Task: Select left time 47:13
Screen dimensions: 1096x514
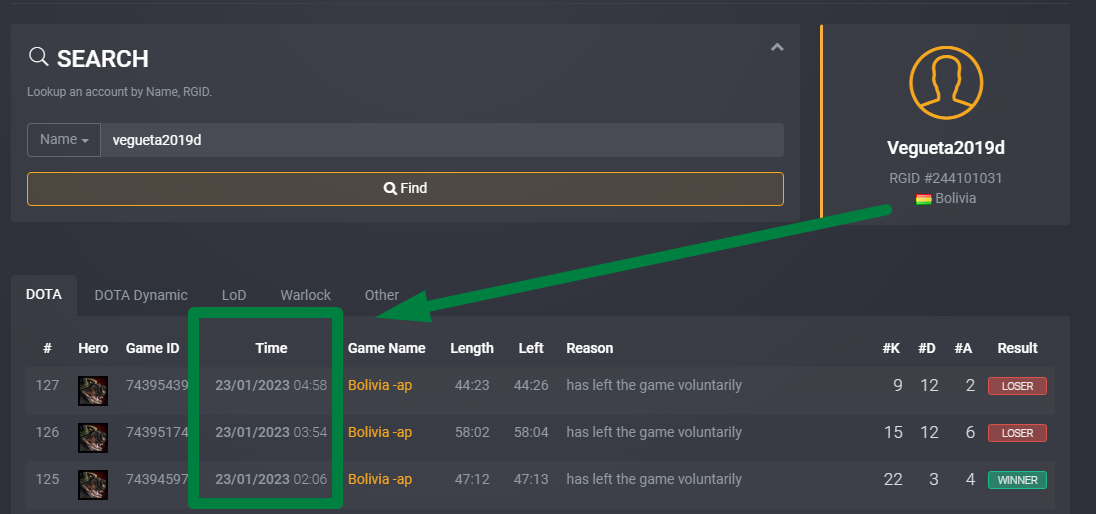Action: pos(531,479)
